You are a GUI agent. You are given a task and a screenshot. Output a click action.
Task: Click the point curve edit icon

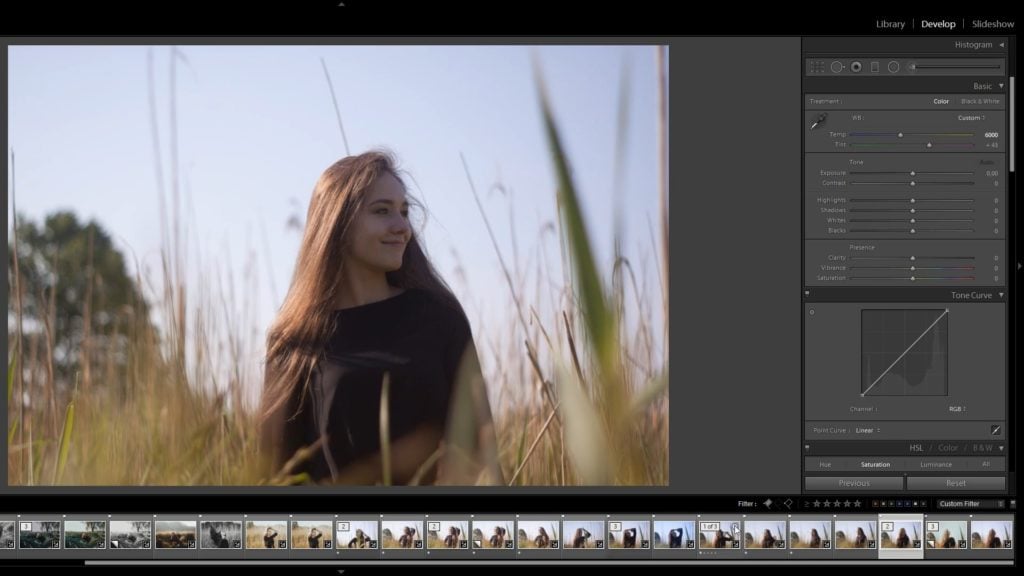point(995,430)
